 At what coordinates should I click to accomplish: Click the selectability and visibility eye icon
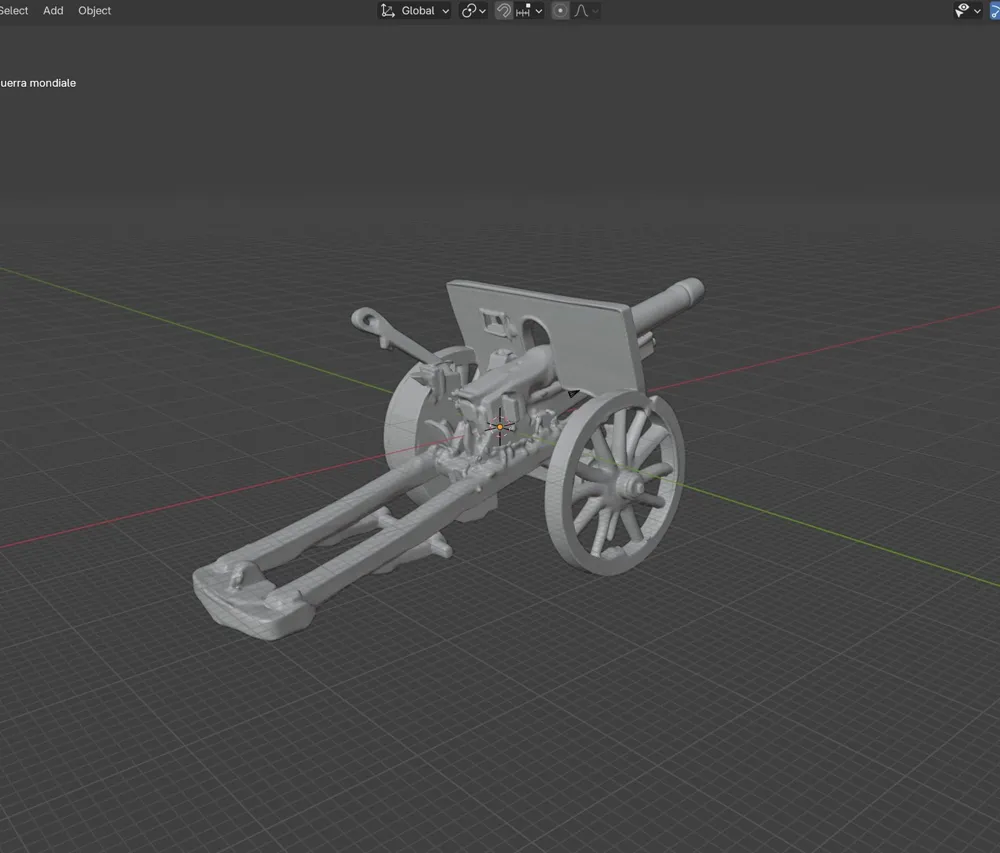click(962, 10)
